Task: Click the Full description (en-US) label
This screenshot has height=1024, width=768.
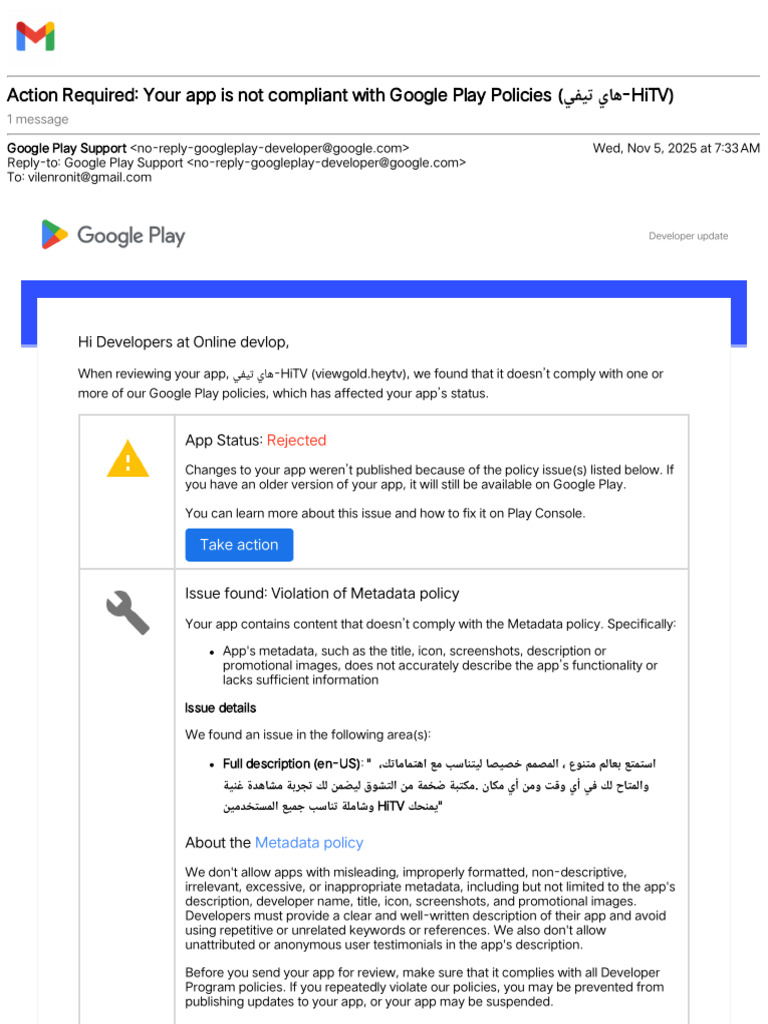Action: point(291,764)
